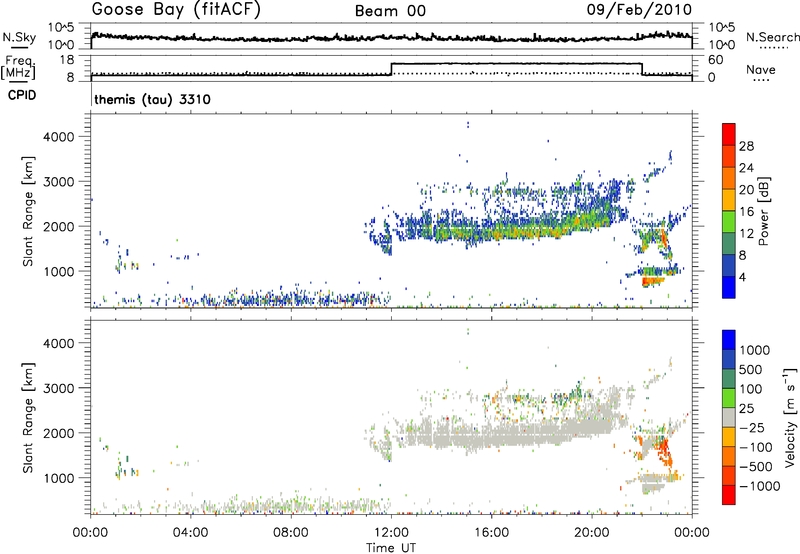The height and width of the screenshot is (554, 800).
Task: Click the blue swatch at Power colorbar bottom
Action: point(729,287)
